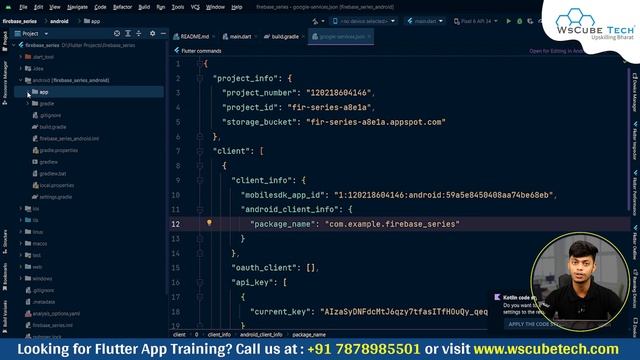This screenshot has height=360, width=640.
Task: Click android breadcrumb in navigation bar
Action: [x=59, y=21]
